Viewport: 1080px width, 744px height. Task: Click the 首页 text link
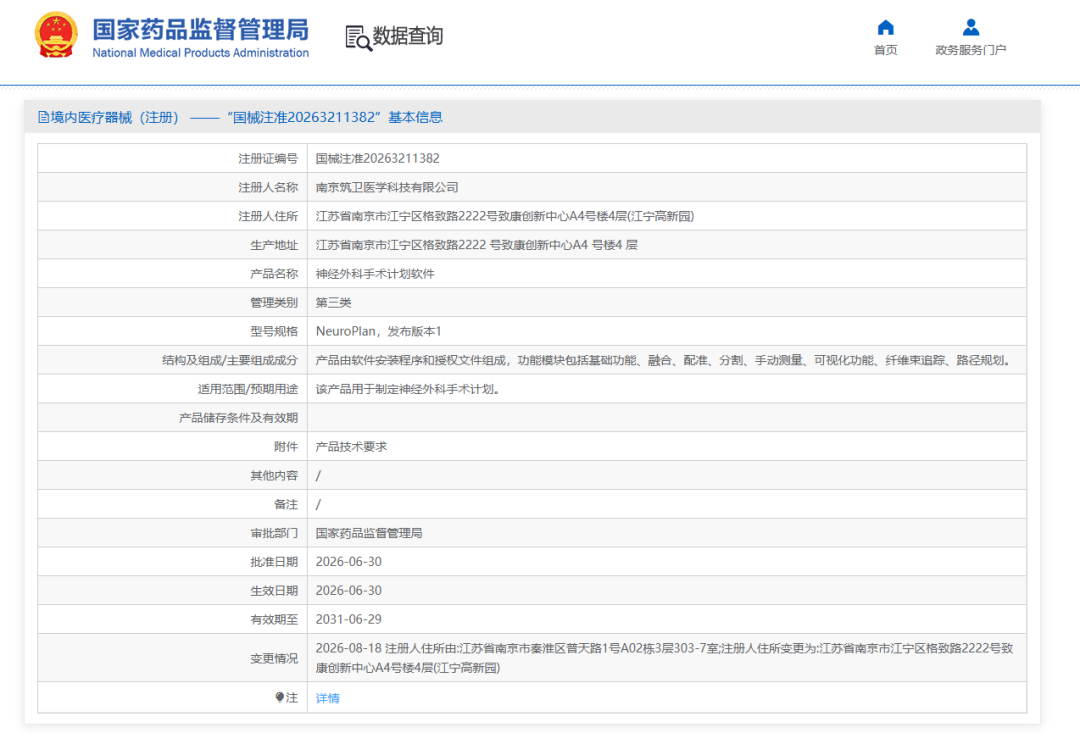point(886,50)
